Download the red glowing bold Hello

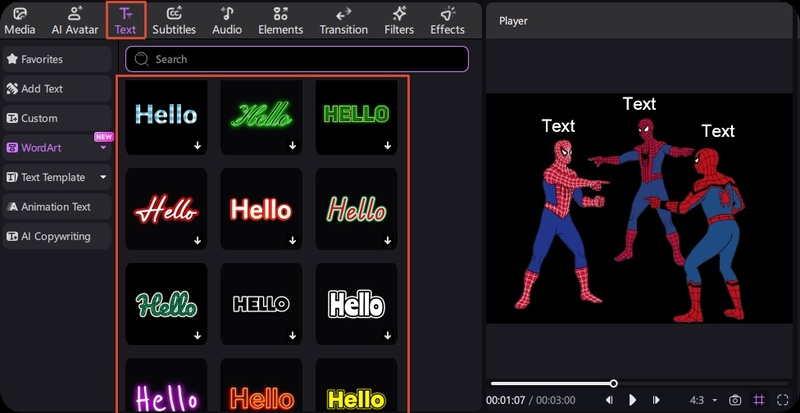292,240
